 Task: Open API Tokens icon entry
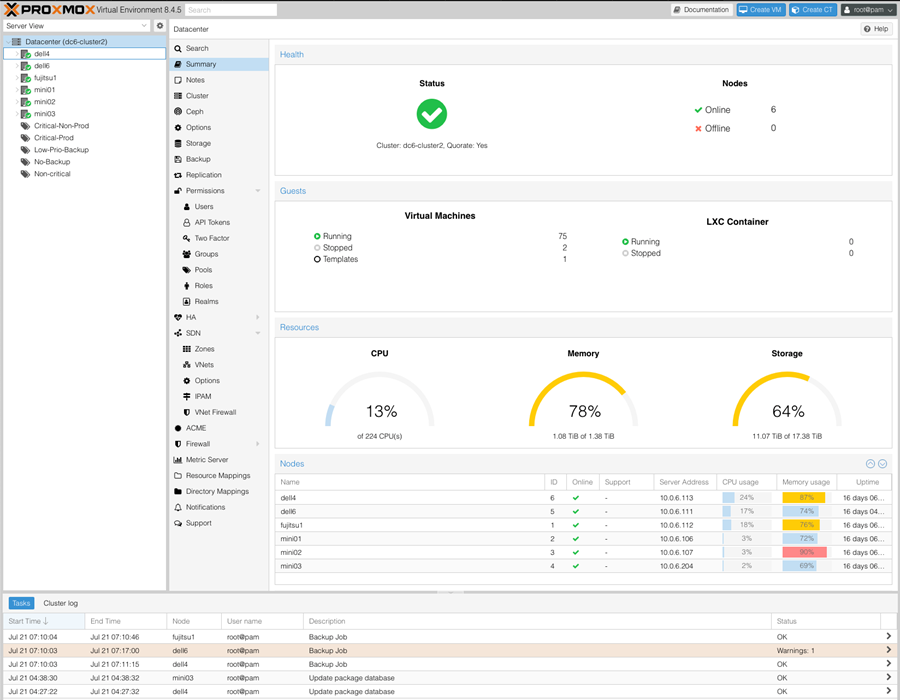pyautogui.click(x=187, y=223)
